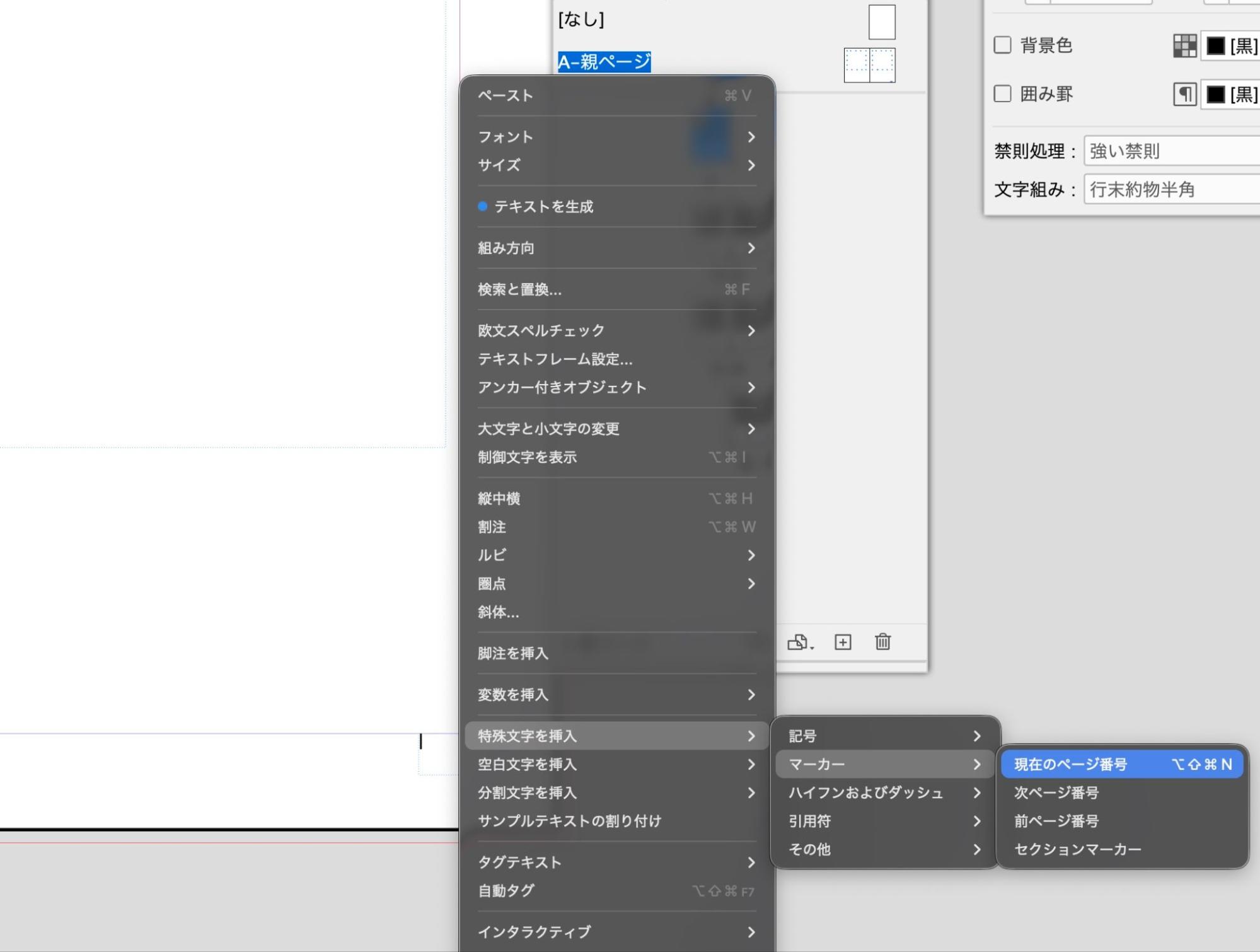1260x952 pixels.
Task: Click the [なし] master page label
Action: (581, 20)
